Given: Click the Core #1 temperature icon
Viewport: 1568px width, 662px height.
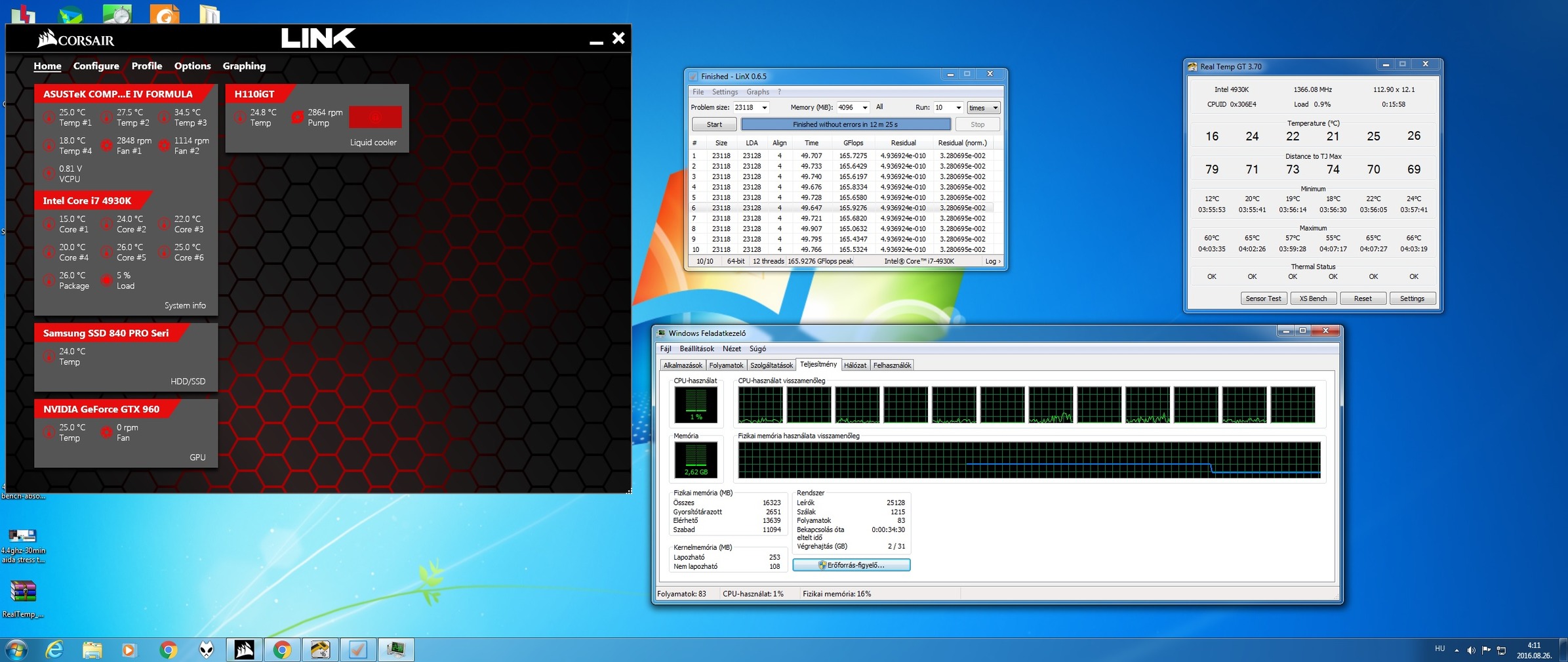Looking at the screenshot, I should coord(49,224).
